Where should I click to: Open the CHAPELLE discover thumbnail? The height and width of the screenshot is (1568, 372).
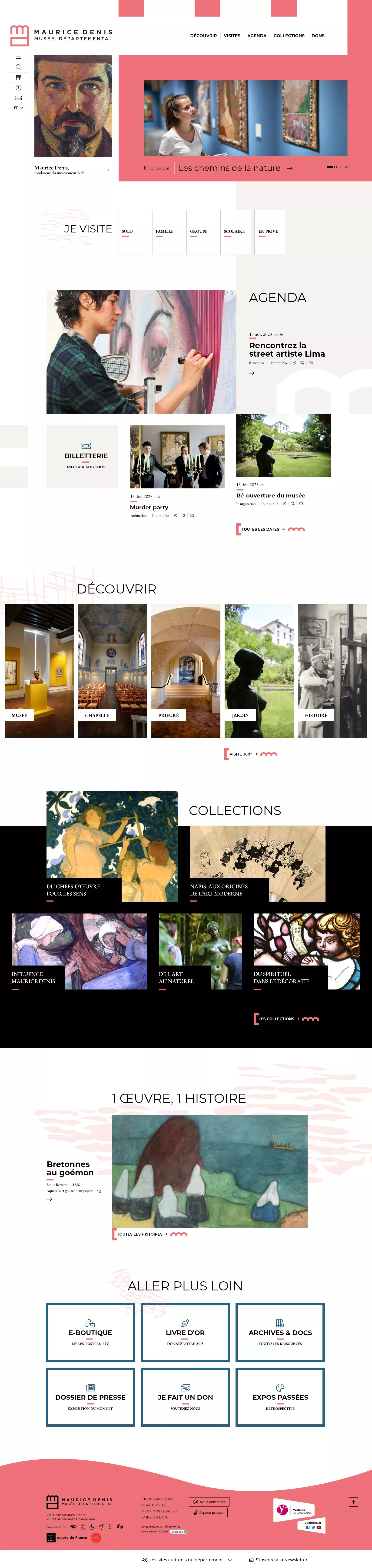(x=112, y=671)
